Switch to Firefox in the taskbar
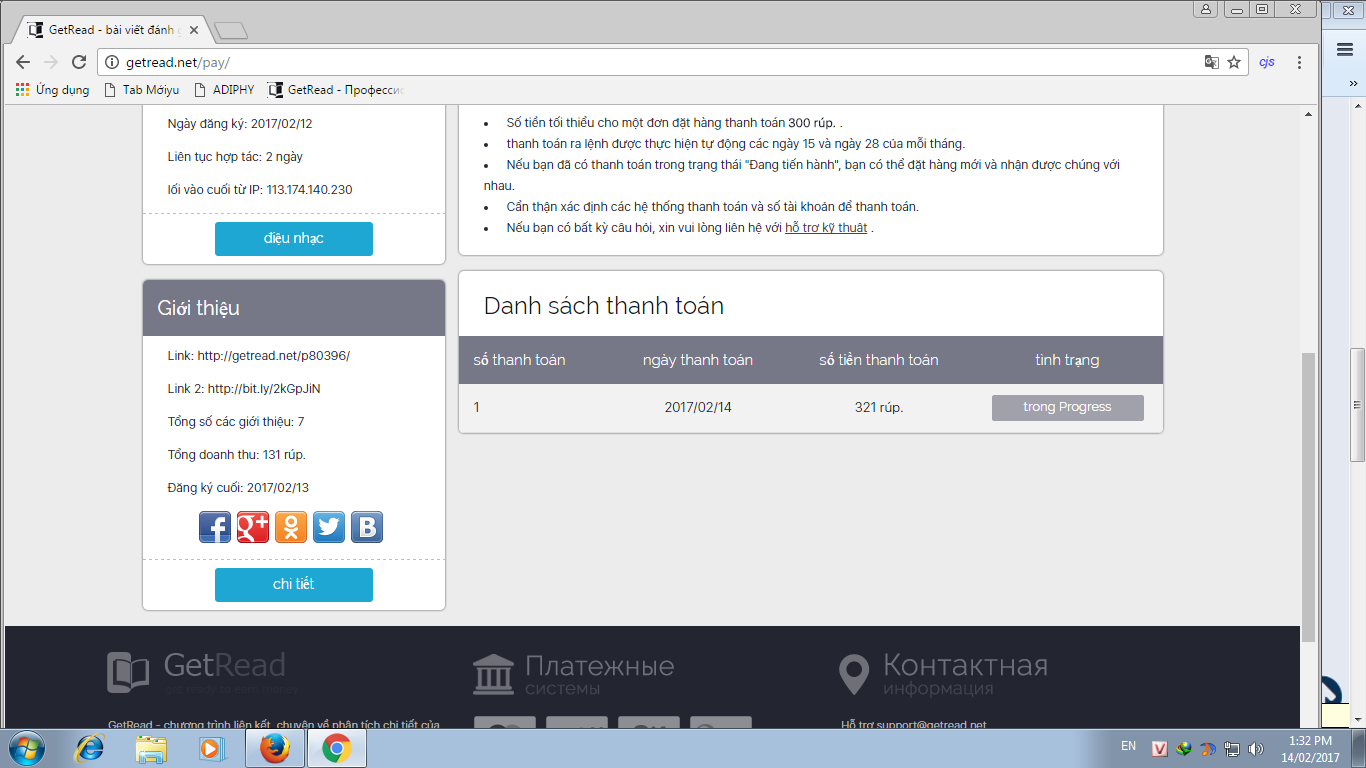The height and width of the screenshot is (768, 1366). coord(274,748)
